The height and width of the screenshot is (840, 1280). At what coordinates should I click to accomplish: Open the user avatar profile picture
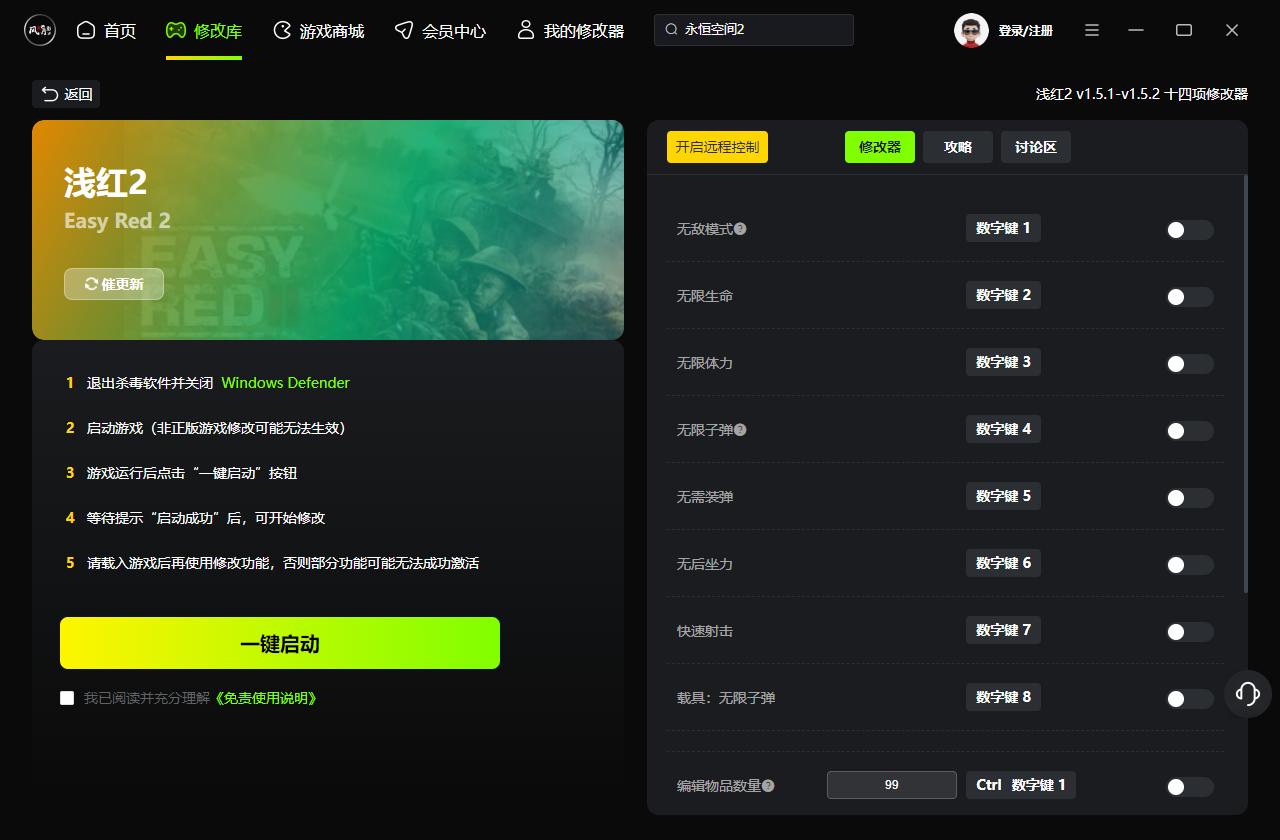(x=971, y=30)
